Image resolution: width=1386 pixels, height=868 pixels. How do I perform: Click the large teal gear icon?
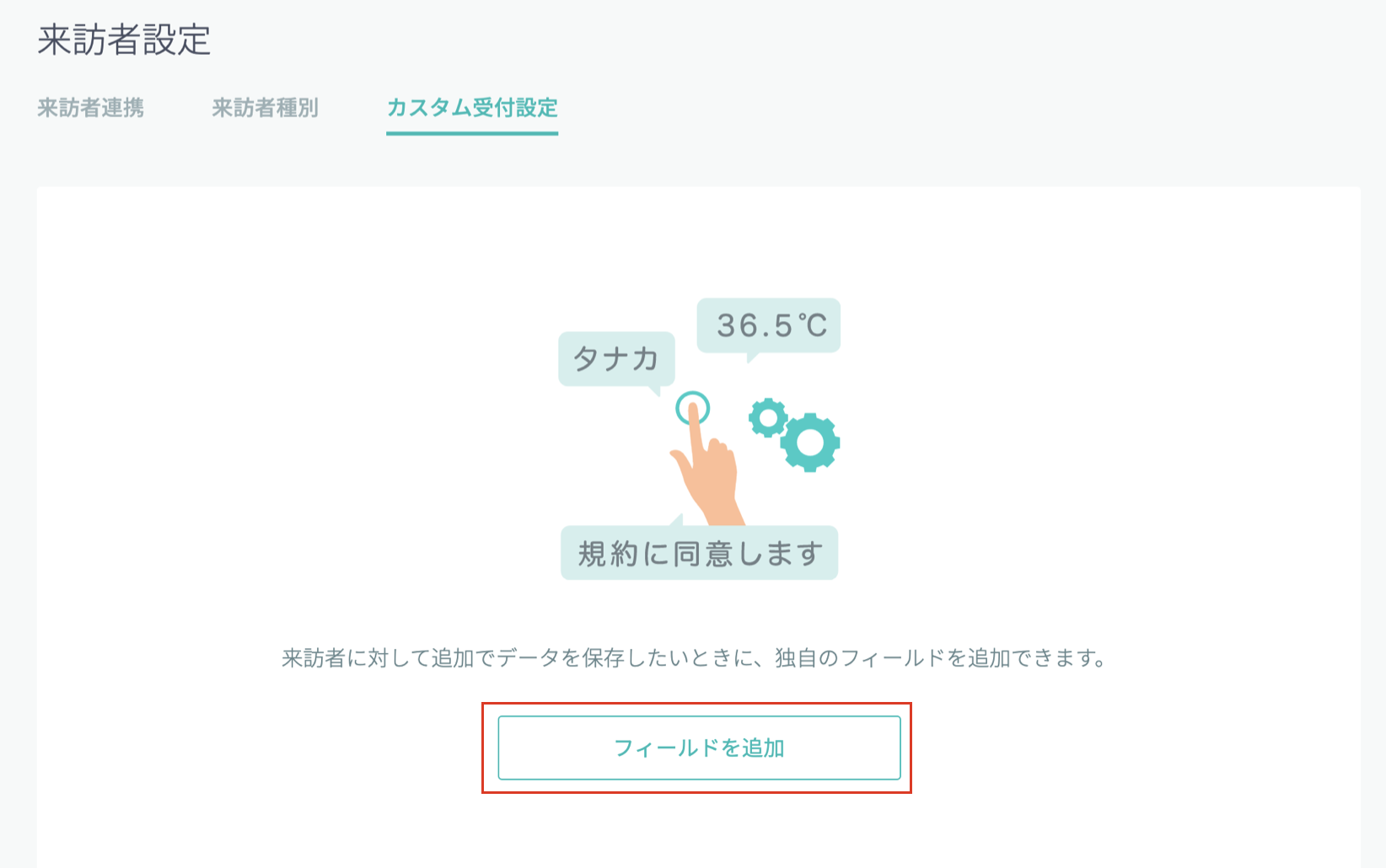click(810, 442)
